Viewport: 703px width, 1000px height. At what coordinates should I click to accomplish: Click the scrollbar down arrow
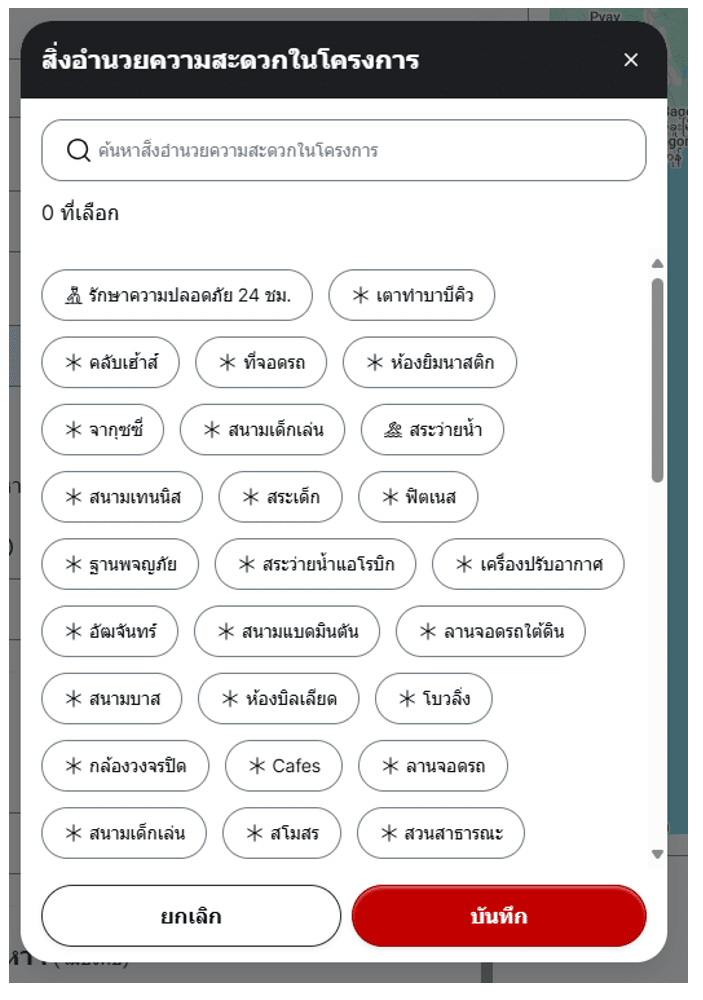pos(657,854)
